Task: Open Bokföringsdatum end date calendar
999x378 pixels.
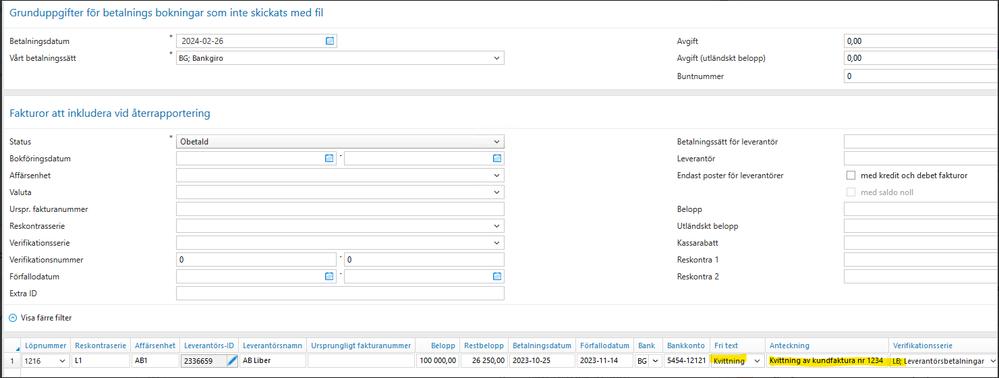Action: (x=497, y=158)
